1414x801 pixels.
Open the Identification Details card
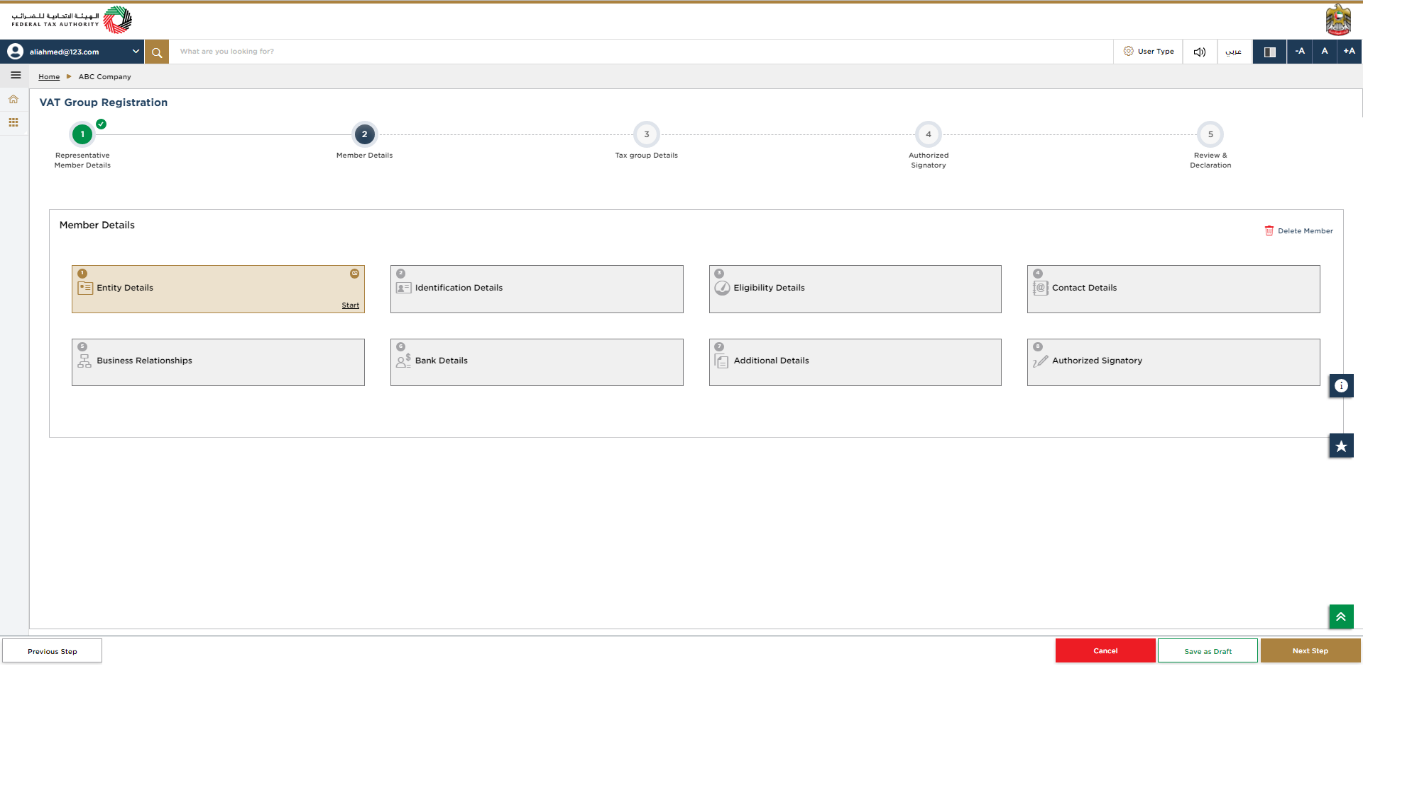(x=537, y=289)
